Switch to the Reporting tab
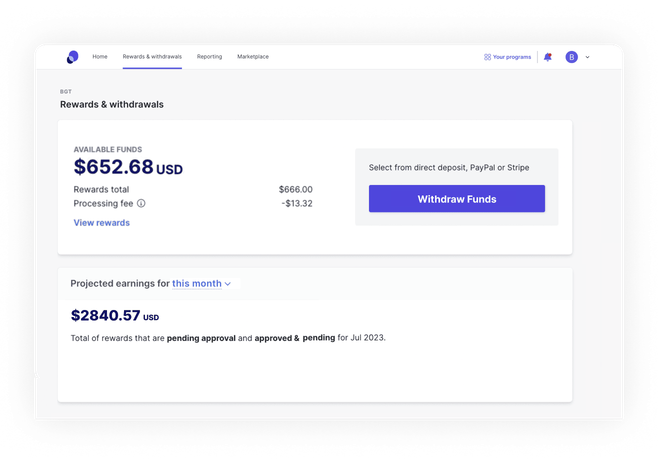Image resolution: width=658 pixels, height=464 pixels. [x=209, y=57]
